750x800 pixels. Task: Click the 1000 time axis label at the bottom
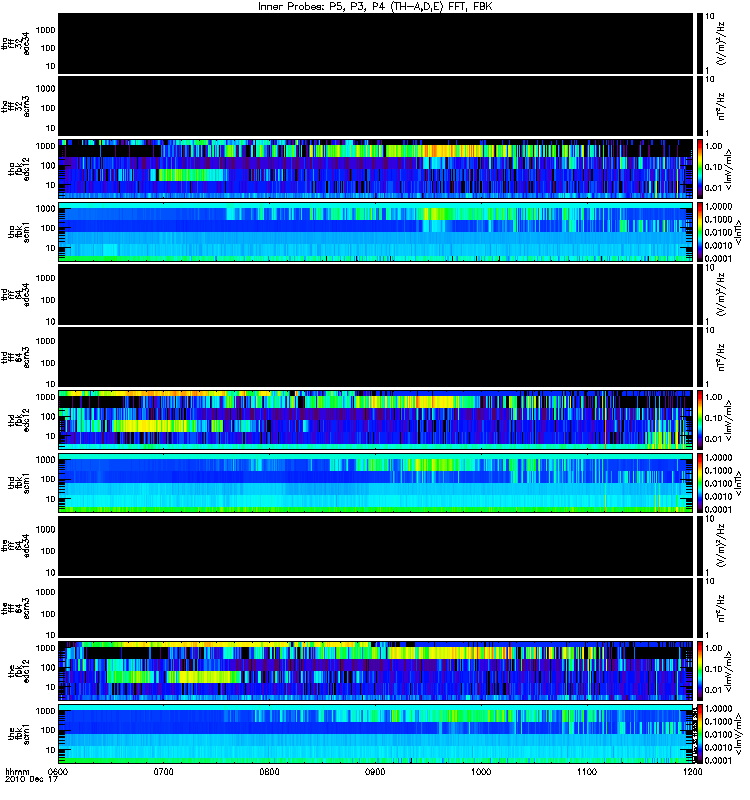(x=481, y=772)
